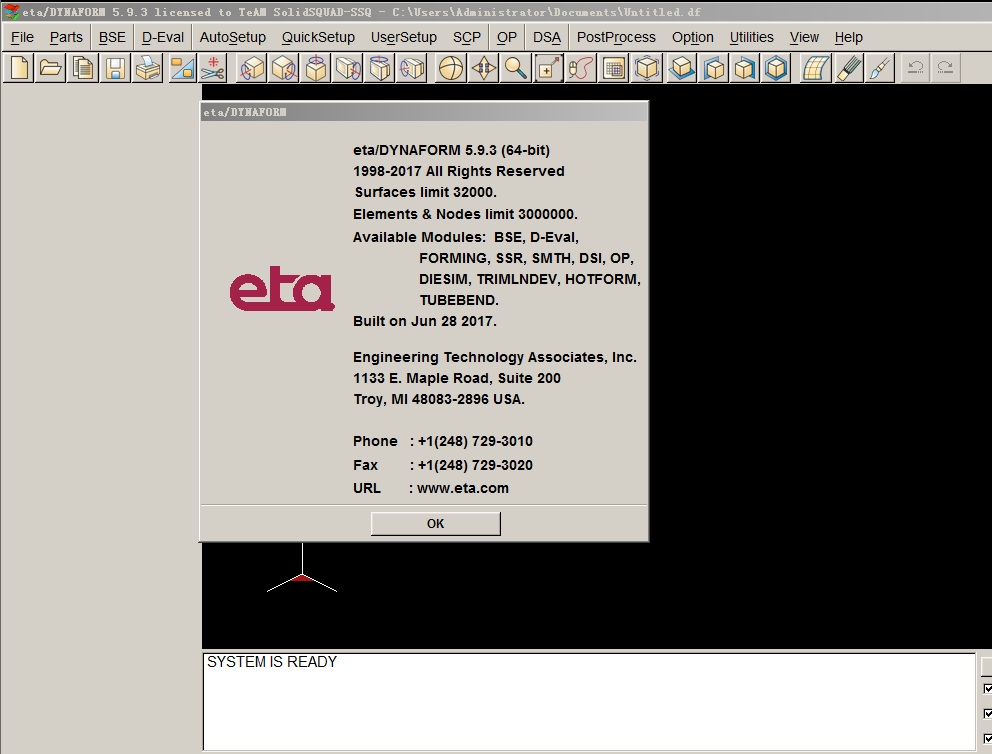Image resolution: width=992 pixels, height=754 pixels.
Task: Click the import documents icon beside Open
Action: tap(83, 68)
